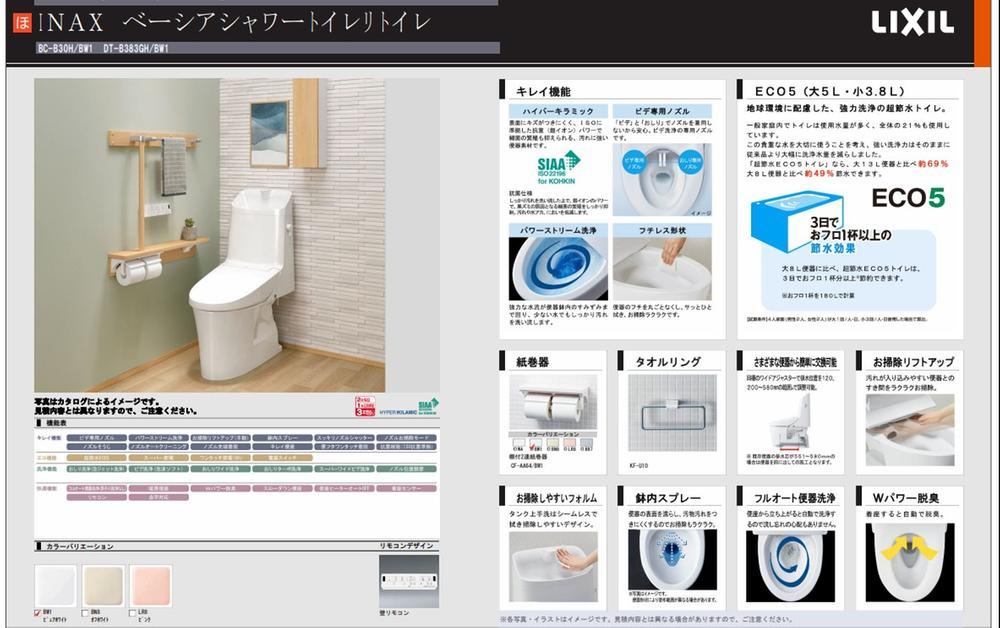Viewport: 1000px width, 628px height.
Task: Click the KF-010 towel ring model text
Action: [x=638, y=465]
